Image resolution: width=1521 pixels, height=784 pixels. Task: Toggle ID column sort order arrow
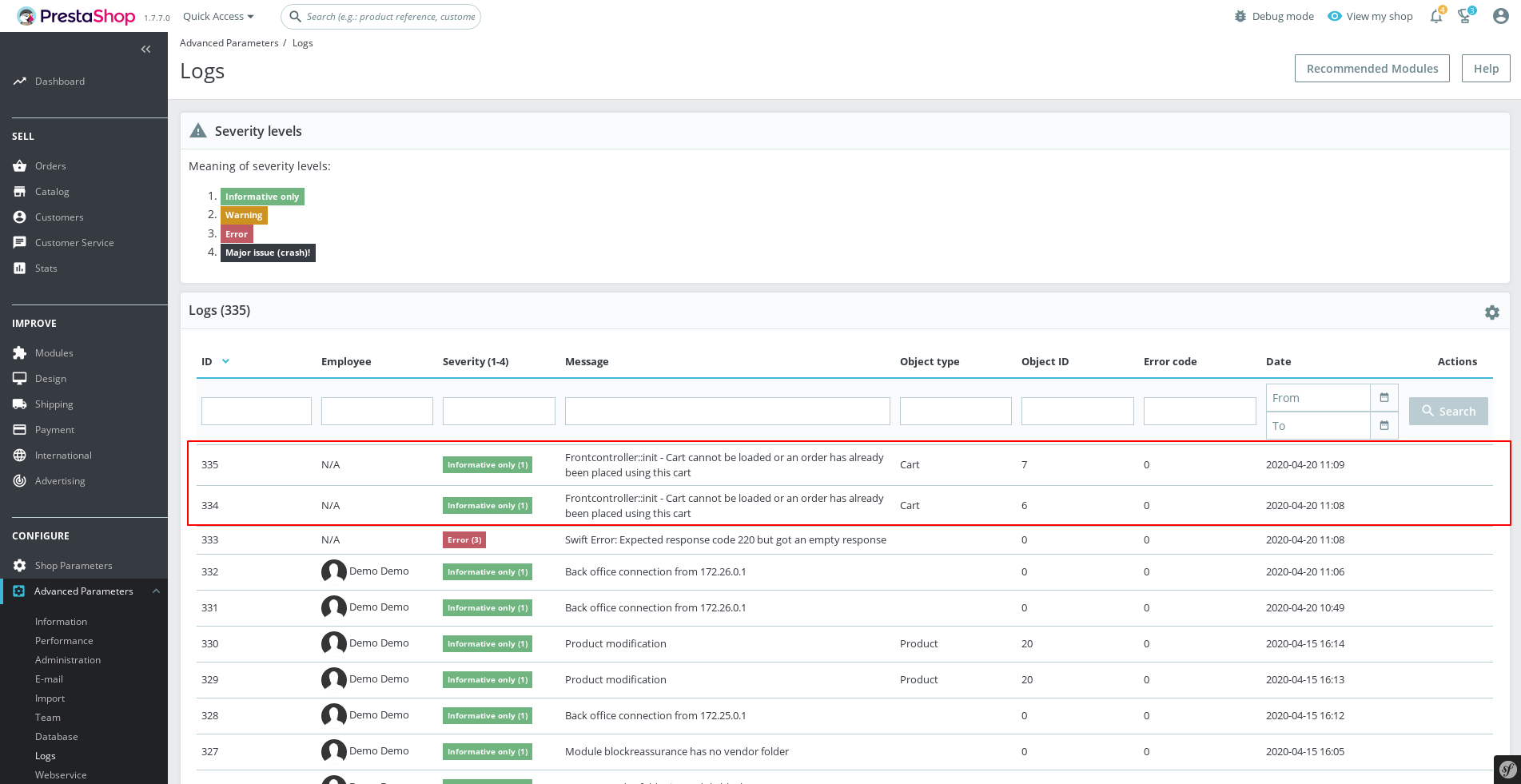(x=225, y=361)
